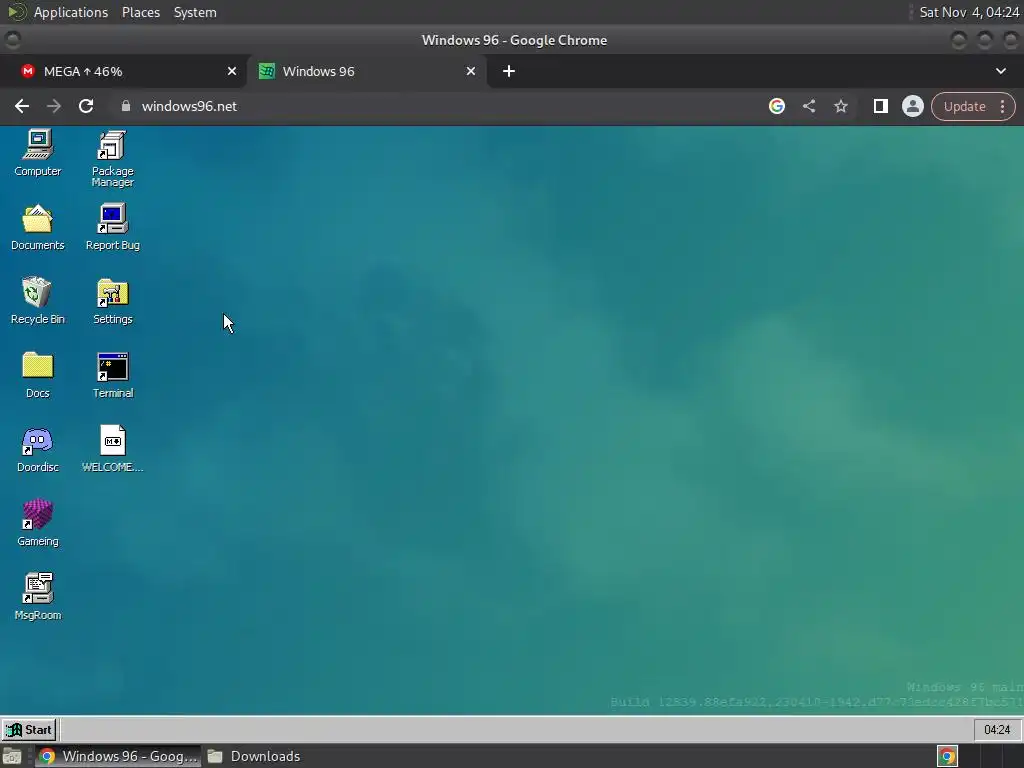Select the Windows 96 tab

point(366,71)
